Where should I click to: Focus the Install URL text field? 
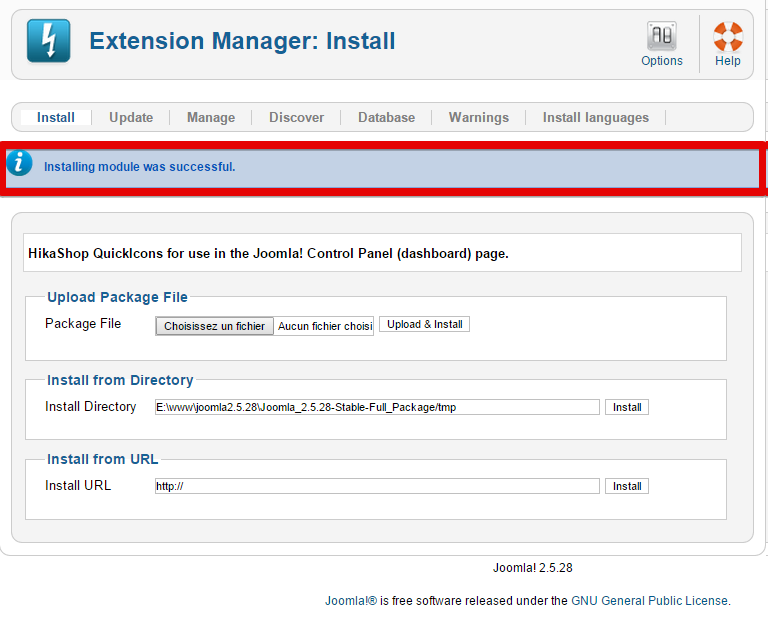(377, 486)
